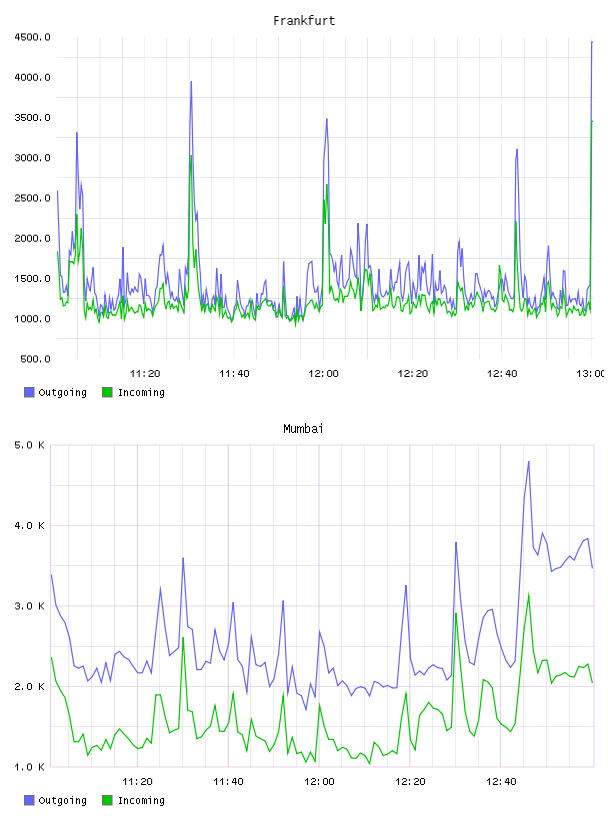Select the Incoming legend label under Frankfurt
Screen dimensions: 608x816
(x=141, y=392)
